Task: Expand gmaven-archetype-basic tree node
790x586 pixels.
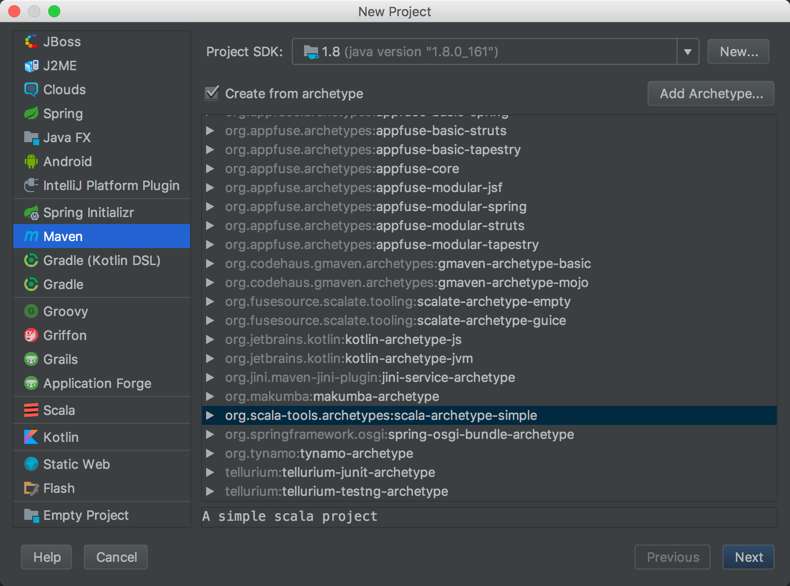Action: coord(210,264)
